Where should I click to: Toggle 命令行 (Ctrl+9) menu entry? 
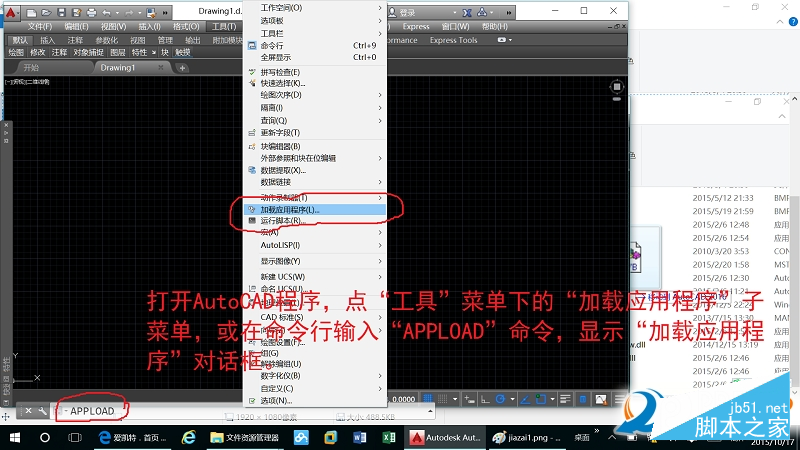315,45
